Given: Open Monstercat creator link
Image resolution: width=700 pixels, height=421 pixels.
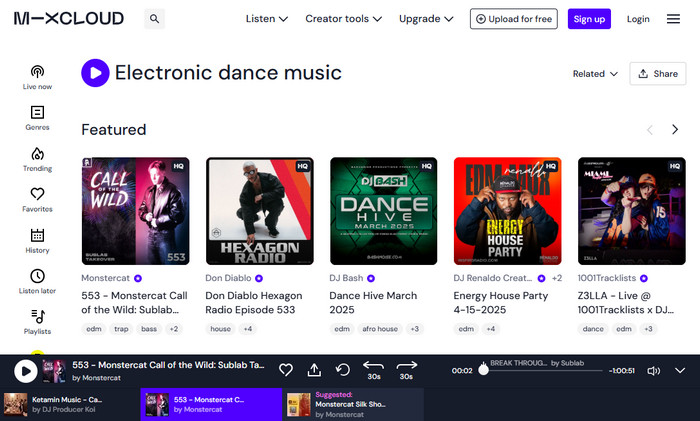Looking at the screenshot, I should (105, 278).
